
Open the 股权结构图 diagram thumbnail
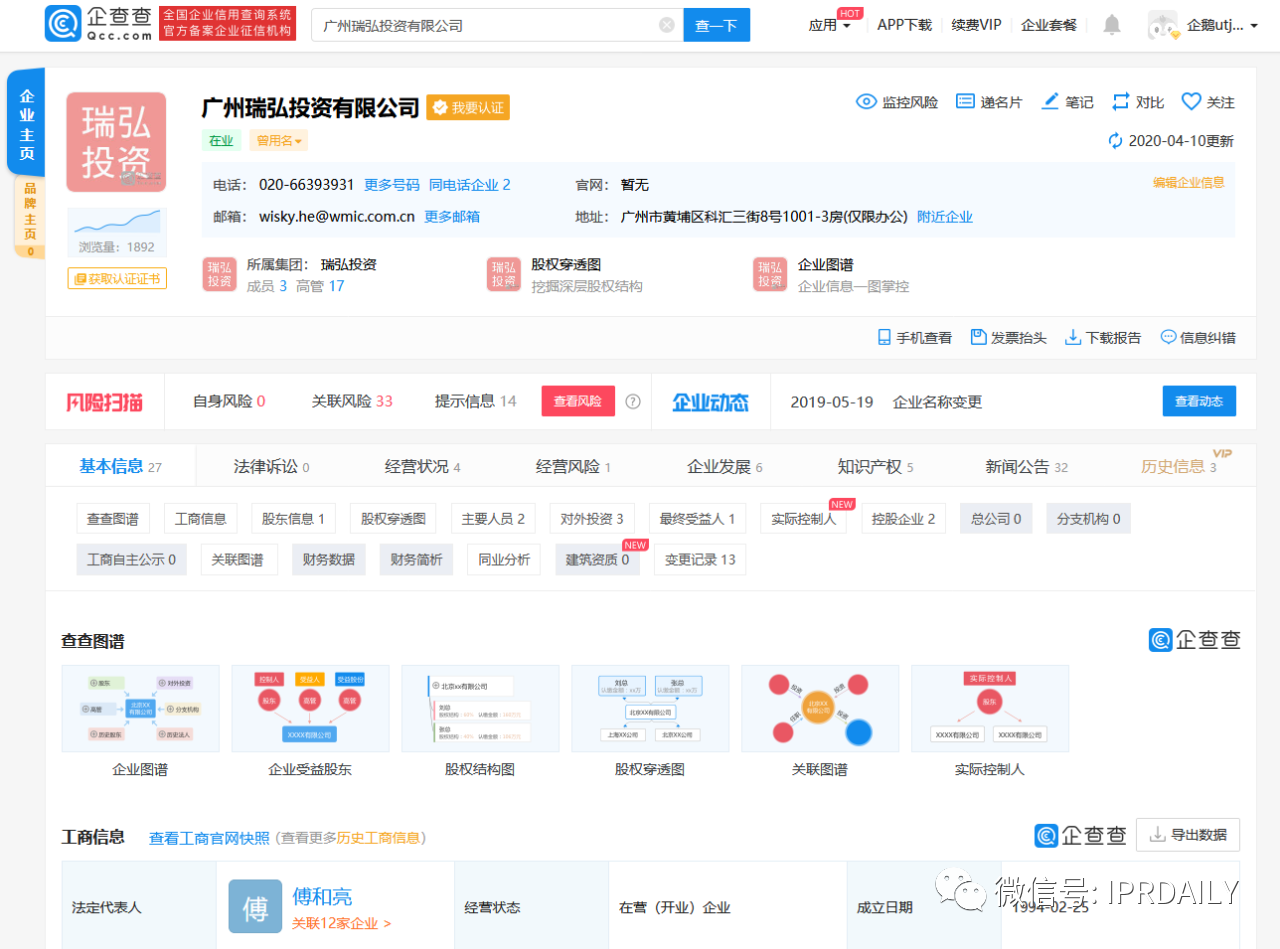[480, 709]
